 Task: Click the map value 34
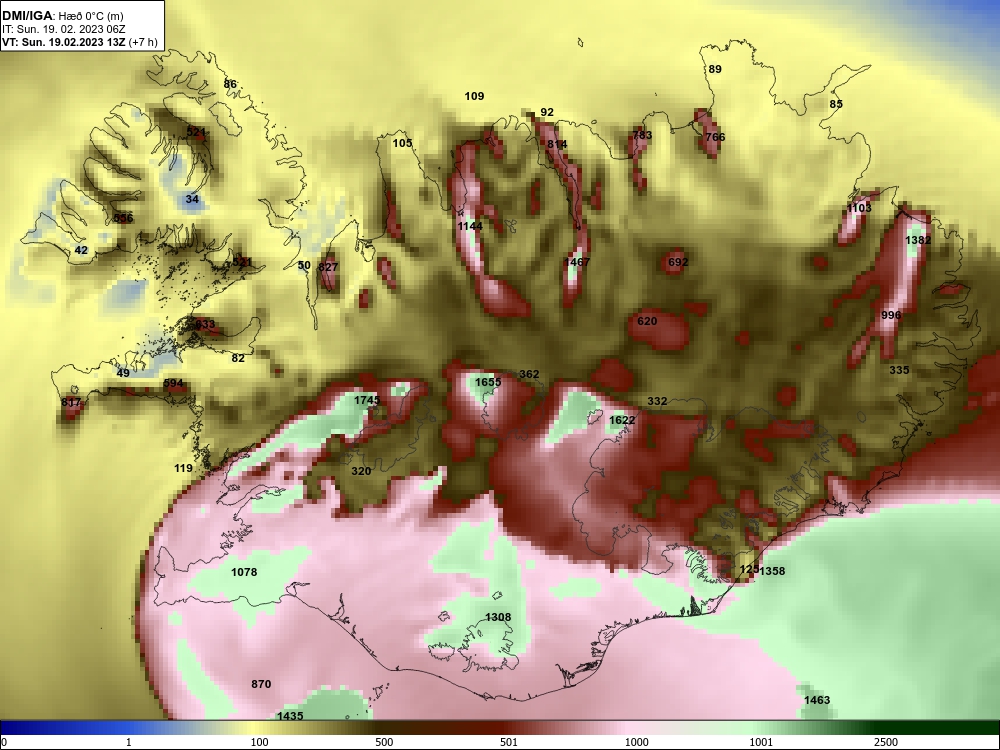click(x=192, y=199)
